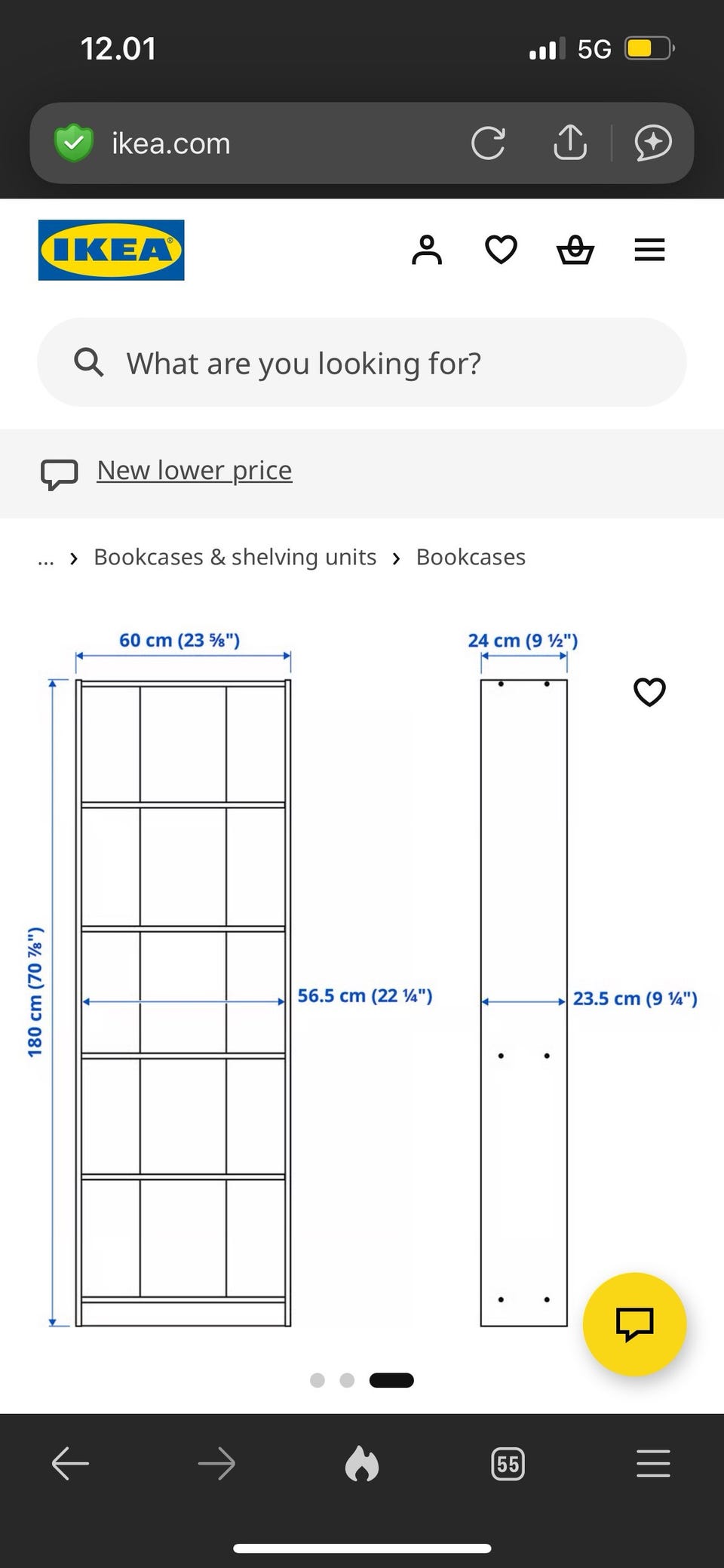Open the yellow chat support button
The image size is (724, 1568).
[x=634, y=1324]
